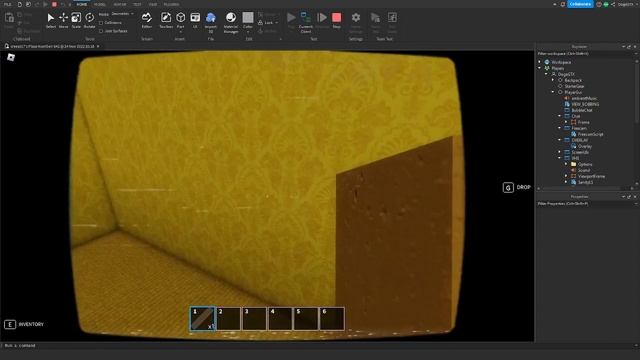Click the small red stop icon in quick access bar

point(54,4)
